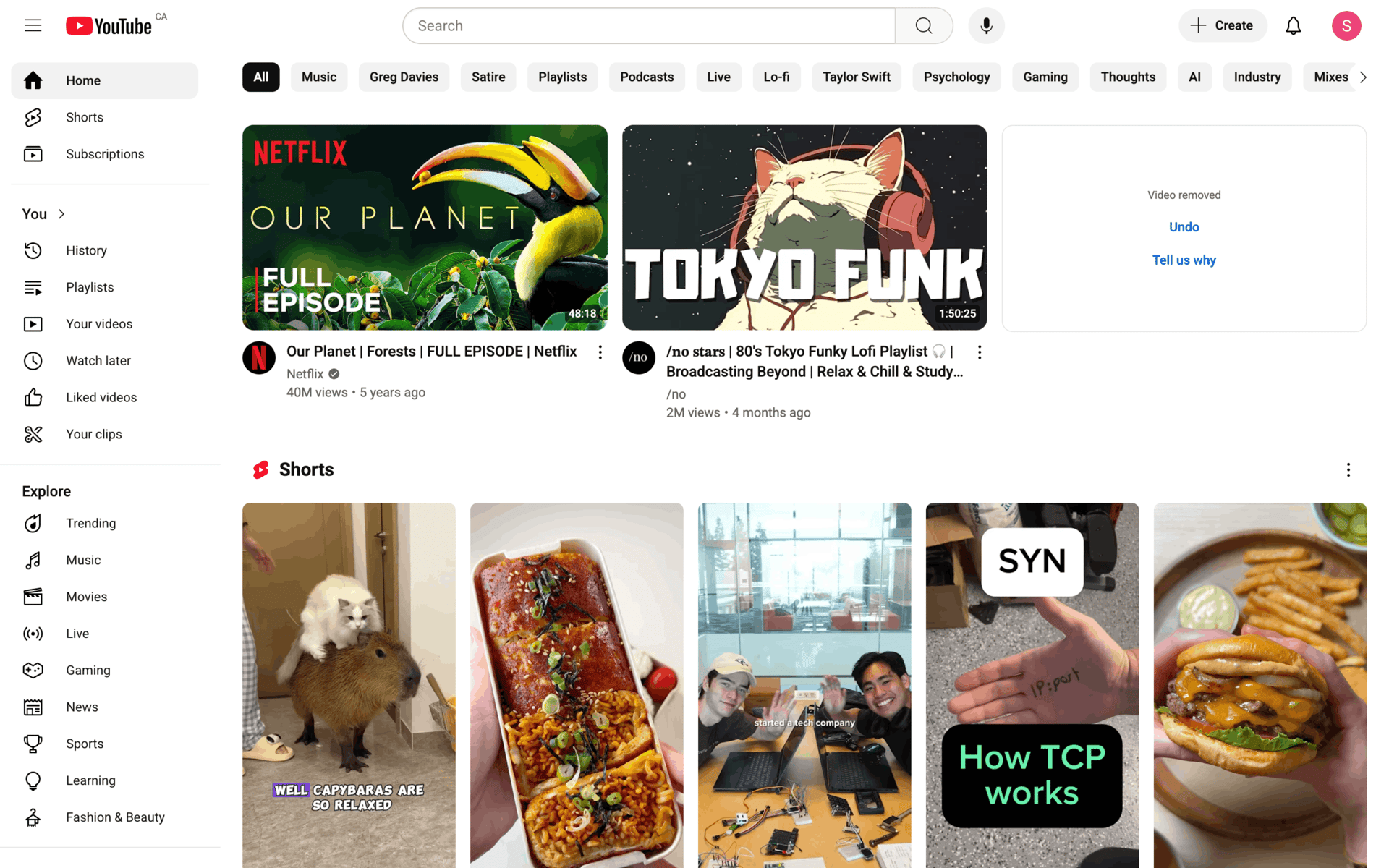Select the AI filter chip
This screenshot has height=868, width=1389.
1194,77
